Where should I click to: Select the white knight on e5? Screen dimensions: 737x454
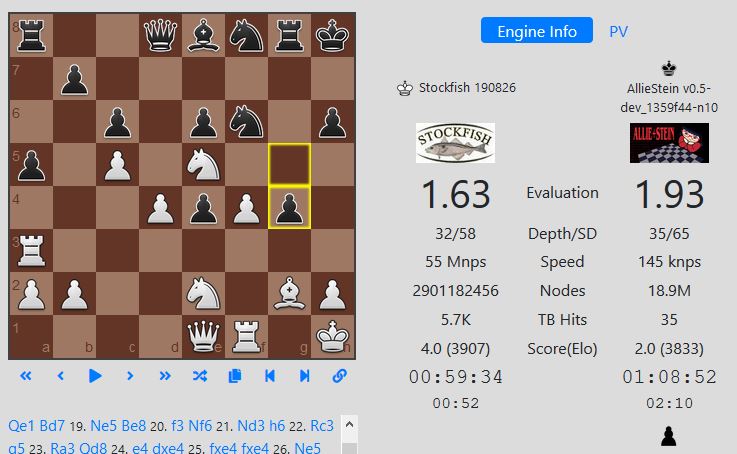(204, 164)
